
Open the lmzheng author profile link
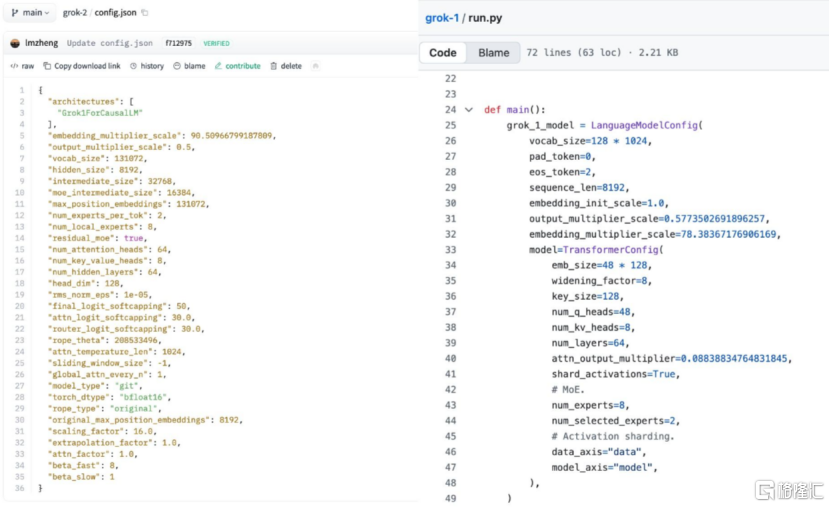41,43
